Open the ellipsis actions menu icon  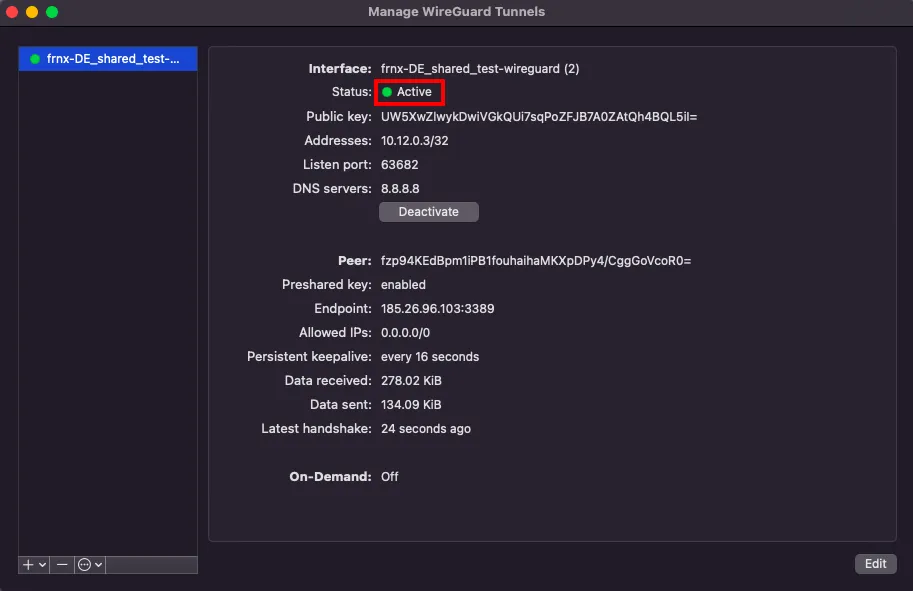(x=84, y=564)
